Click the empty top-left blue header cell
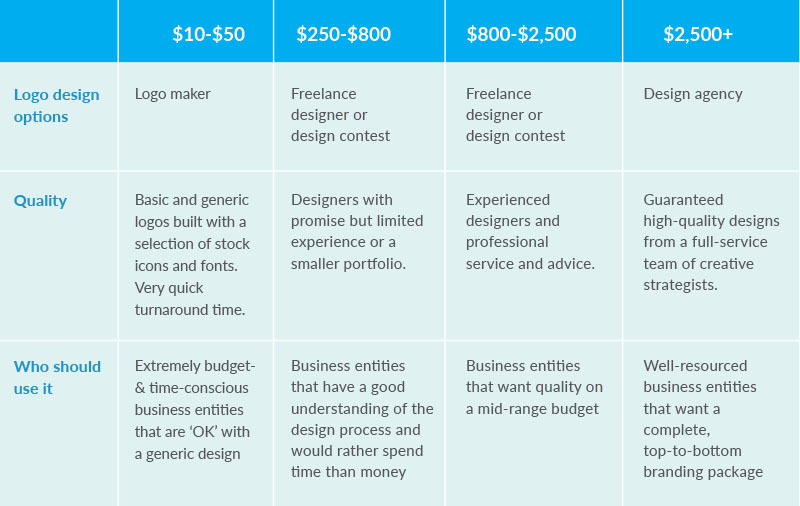The height and width of the screenshot is (506, 800). click(x=59, y=31)
